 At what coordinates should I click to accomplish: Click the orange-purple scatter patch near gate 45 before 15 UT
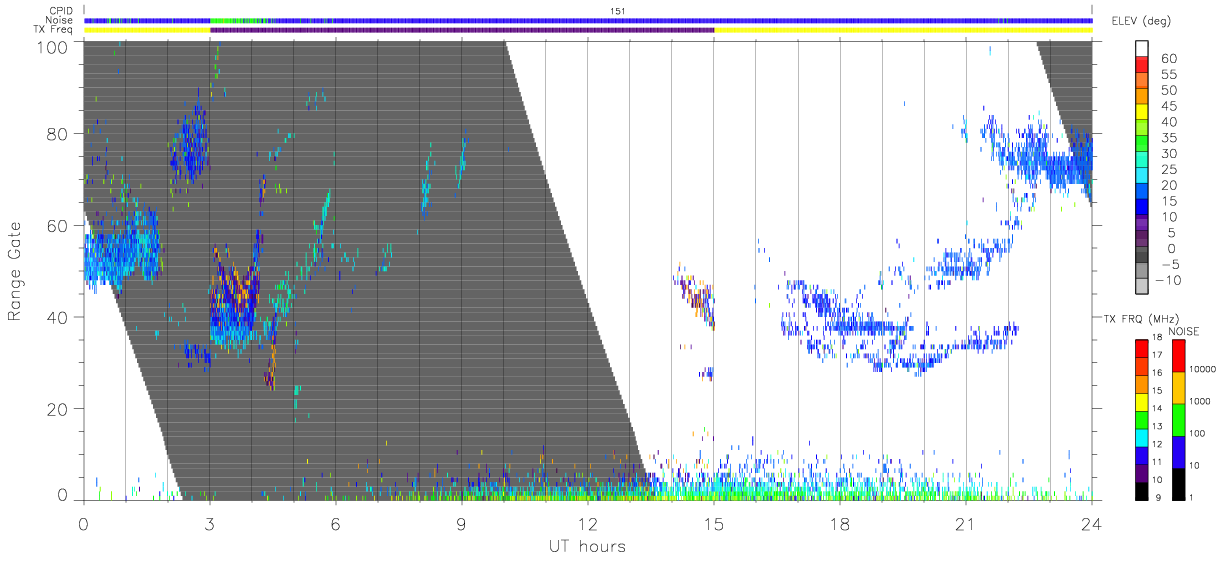696,296
